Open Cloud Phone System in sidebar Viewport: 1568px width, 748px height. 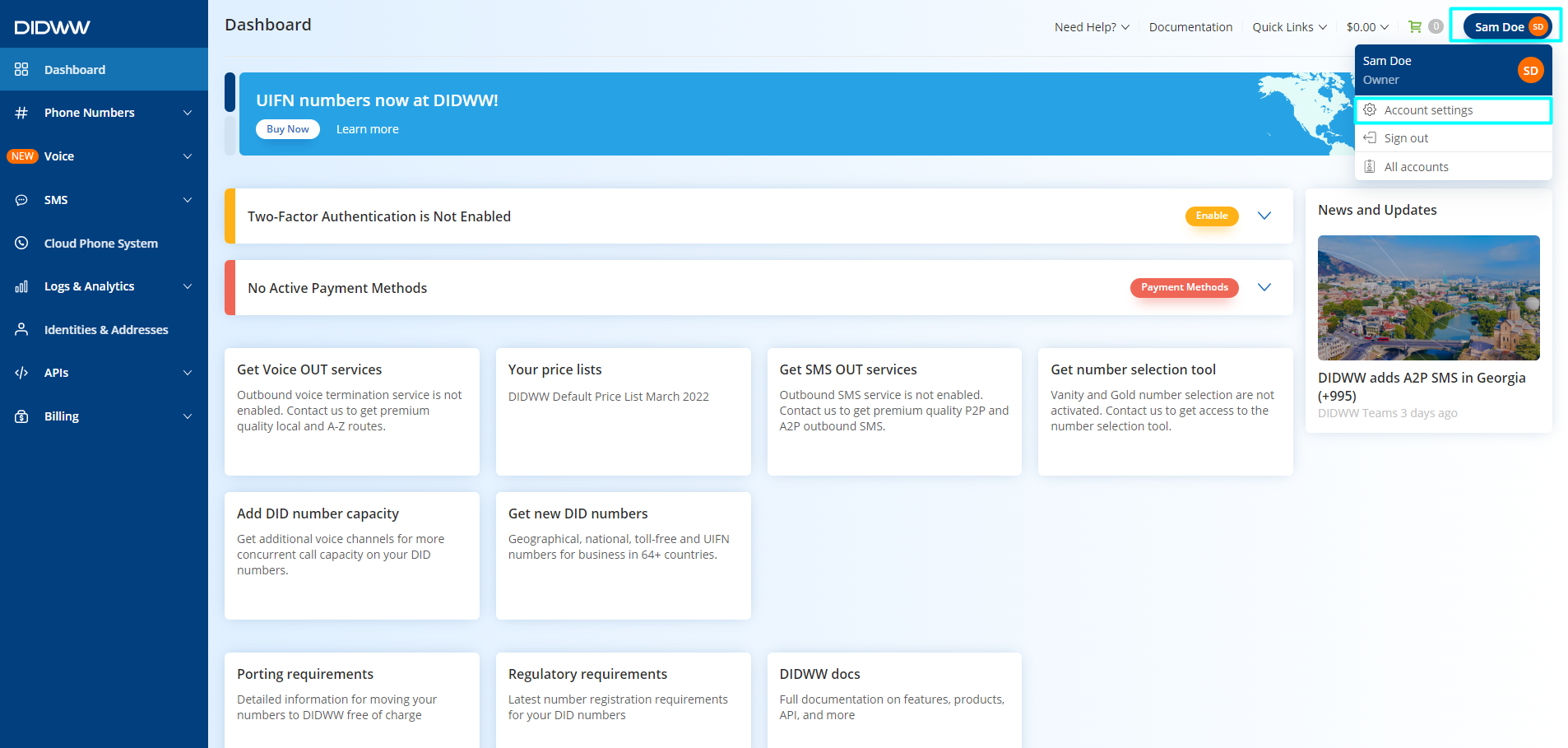[104, 243]
